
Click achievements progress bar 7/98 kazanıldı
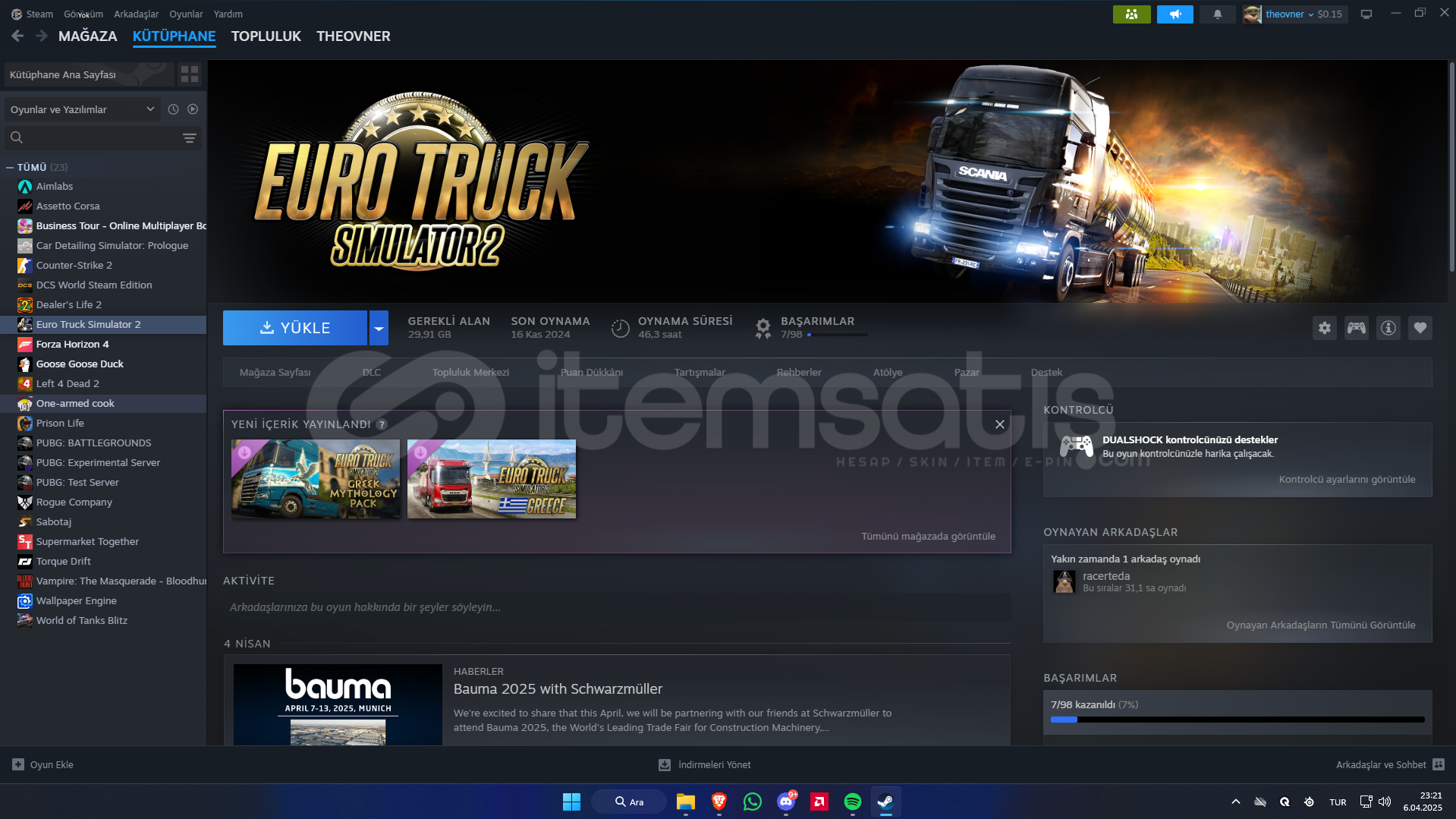pyautogui.click(x=1238, y=719)
